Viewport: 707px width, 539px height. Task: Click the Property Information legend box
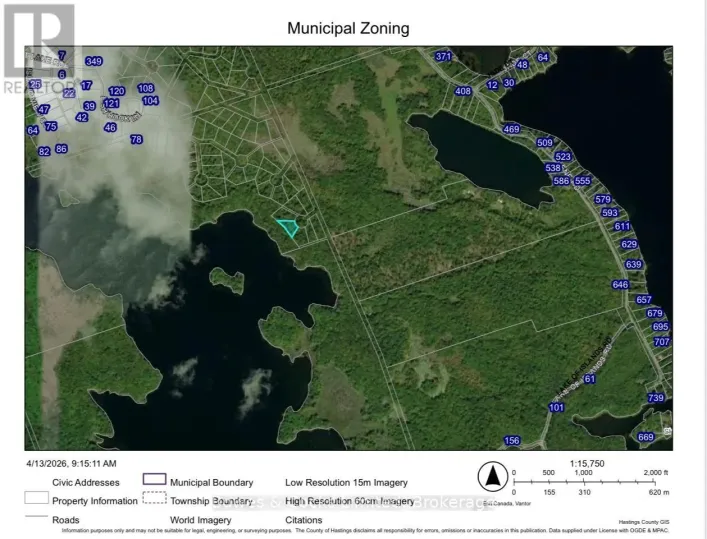click(x=37, y=499)
